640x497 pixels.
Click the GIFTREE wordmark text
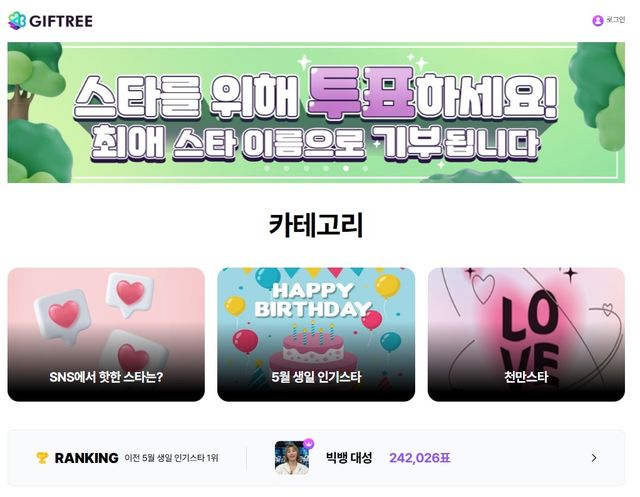61,21
